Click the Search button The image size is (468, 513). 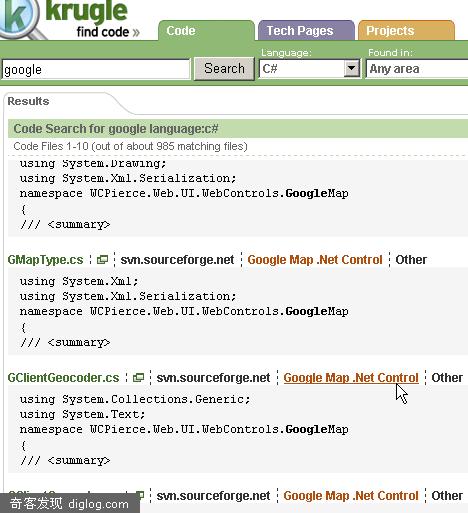point(224,69)
